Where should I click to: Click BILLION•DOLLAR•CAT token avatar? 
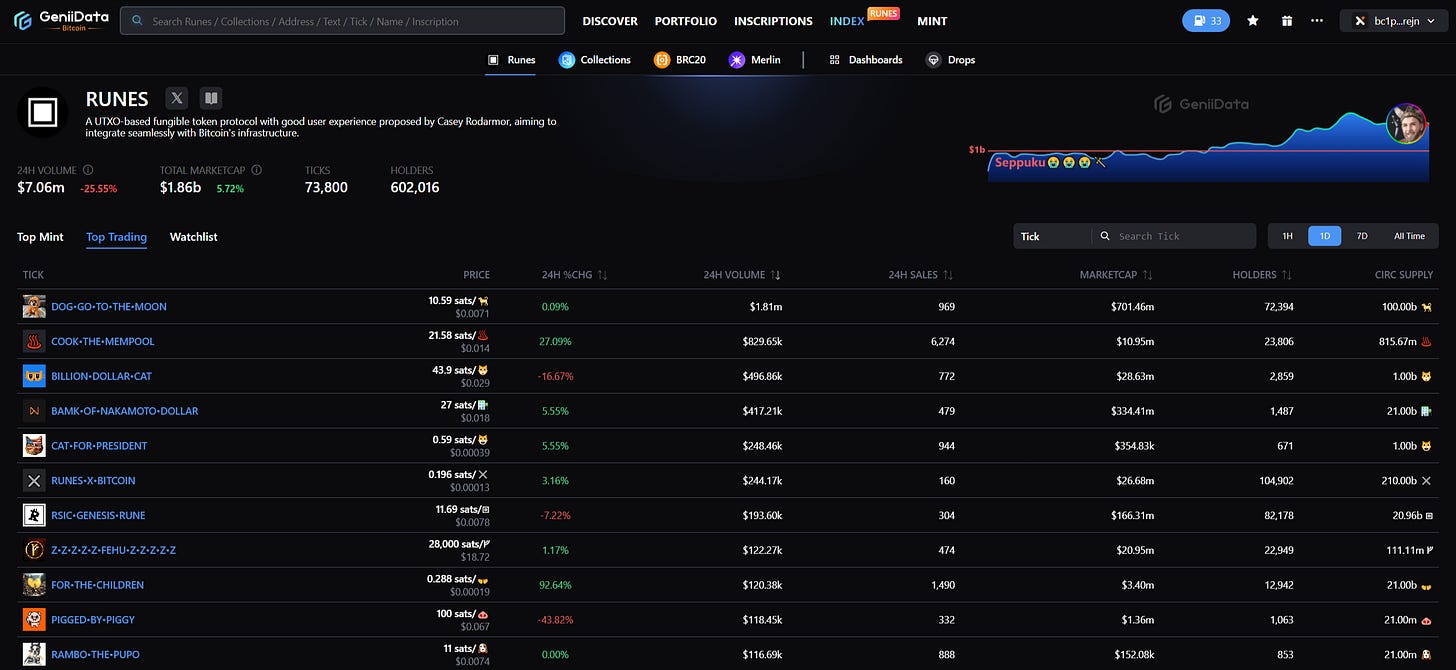click(34, 376)
